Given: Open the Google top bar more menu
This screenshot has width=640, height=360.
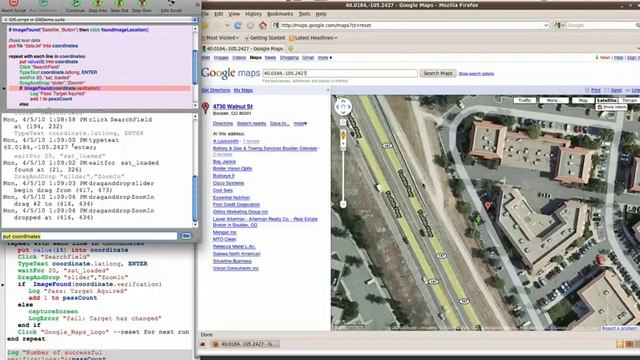Looking at the screenshot, I should (x=325, y=58).
